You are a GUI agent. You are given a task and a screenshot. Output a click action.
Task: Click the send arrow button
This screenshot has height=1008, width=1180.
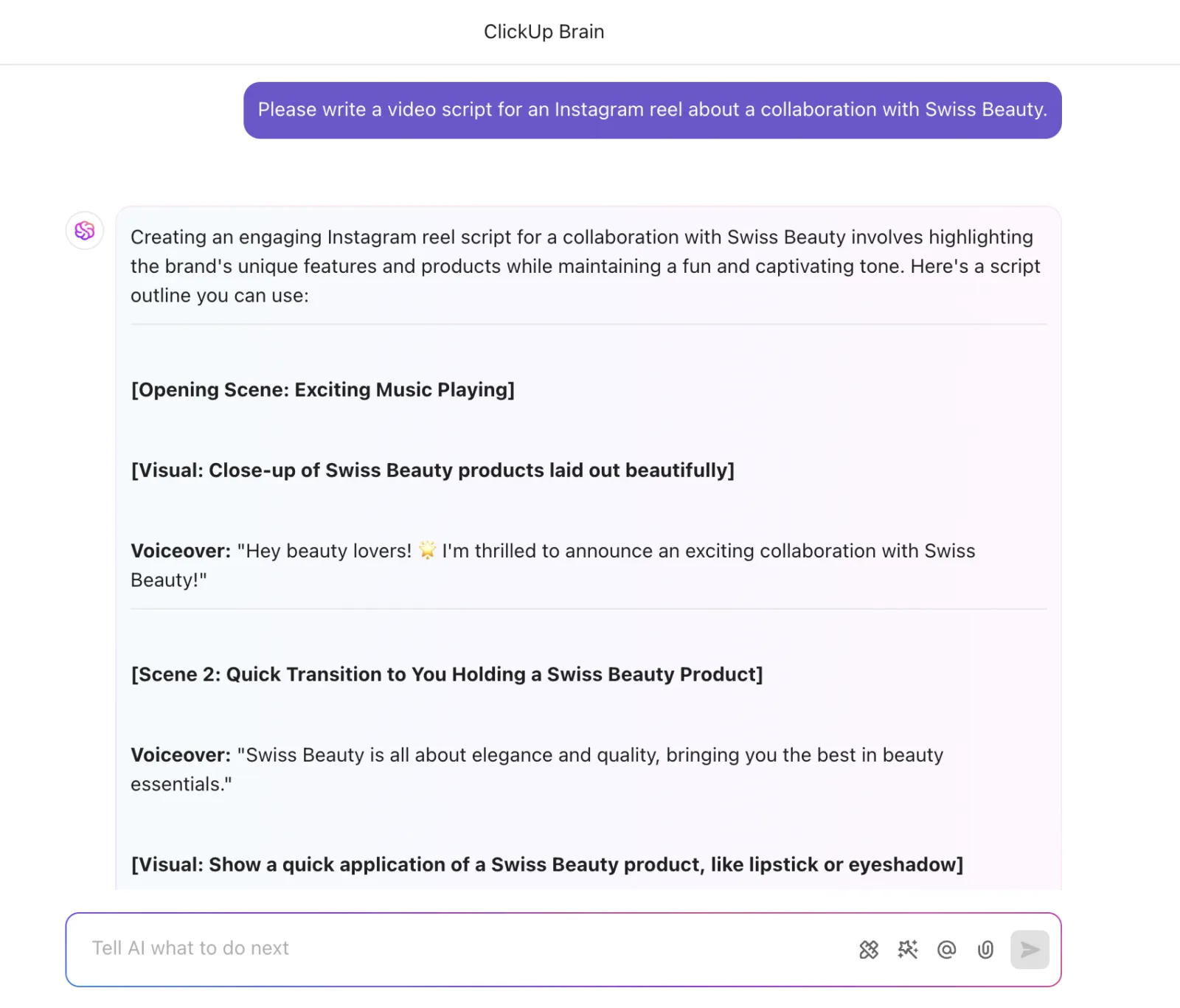(1030, 950)
